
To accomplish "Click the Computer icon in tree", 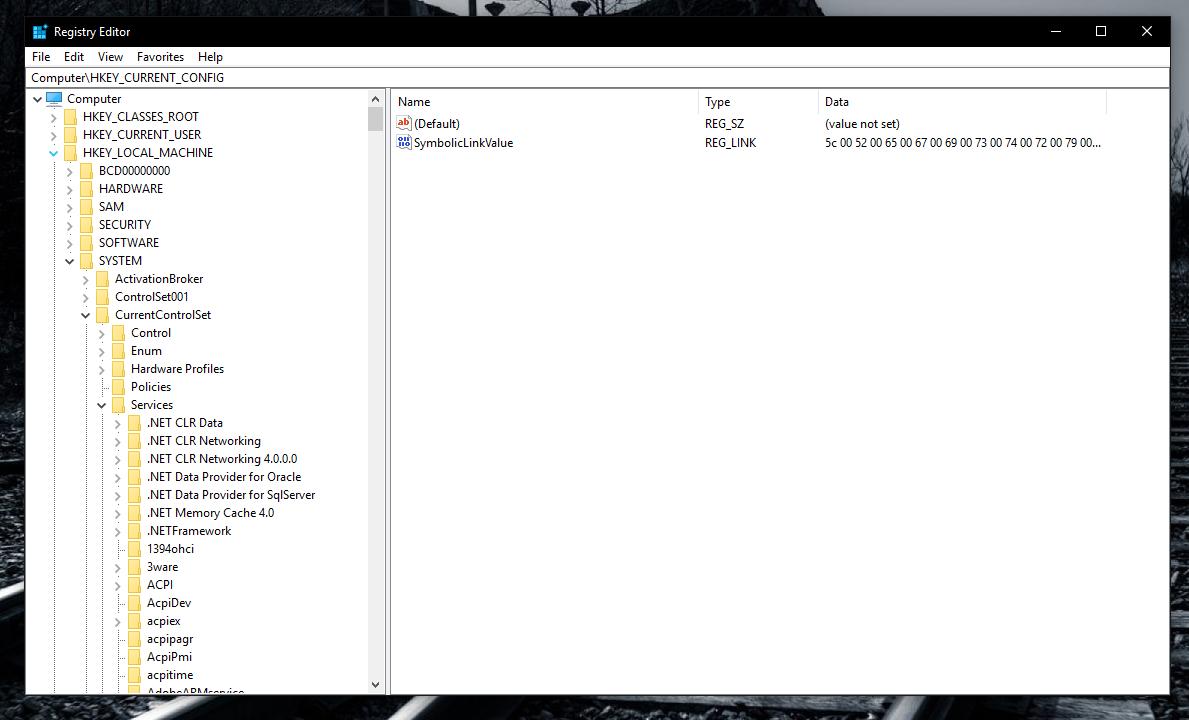I will [54, 99].
